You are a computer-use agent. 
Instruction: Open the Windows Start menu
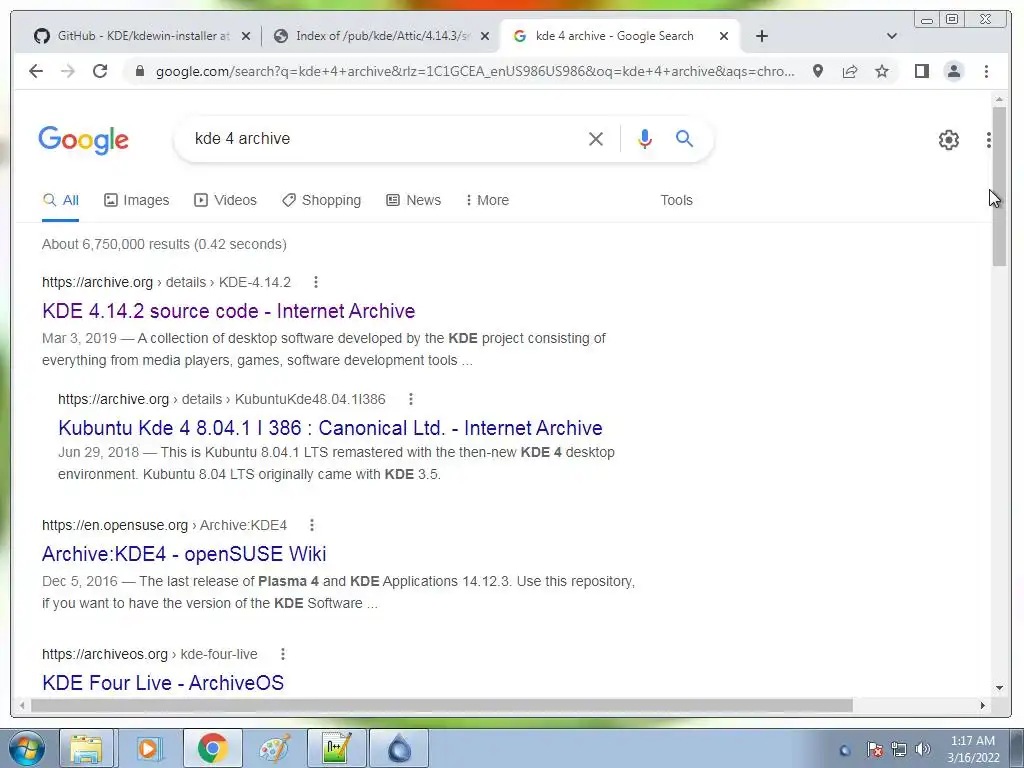click(26, 748)
